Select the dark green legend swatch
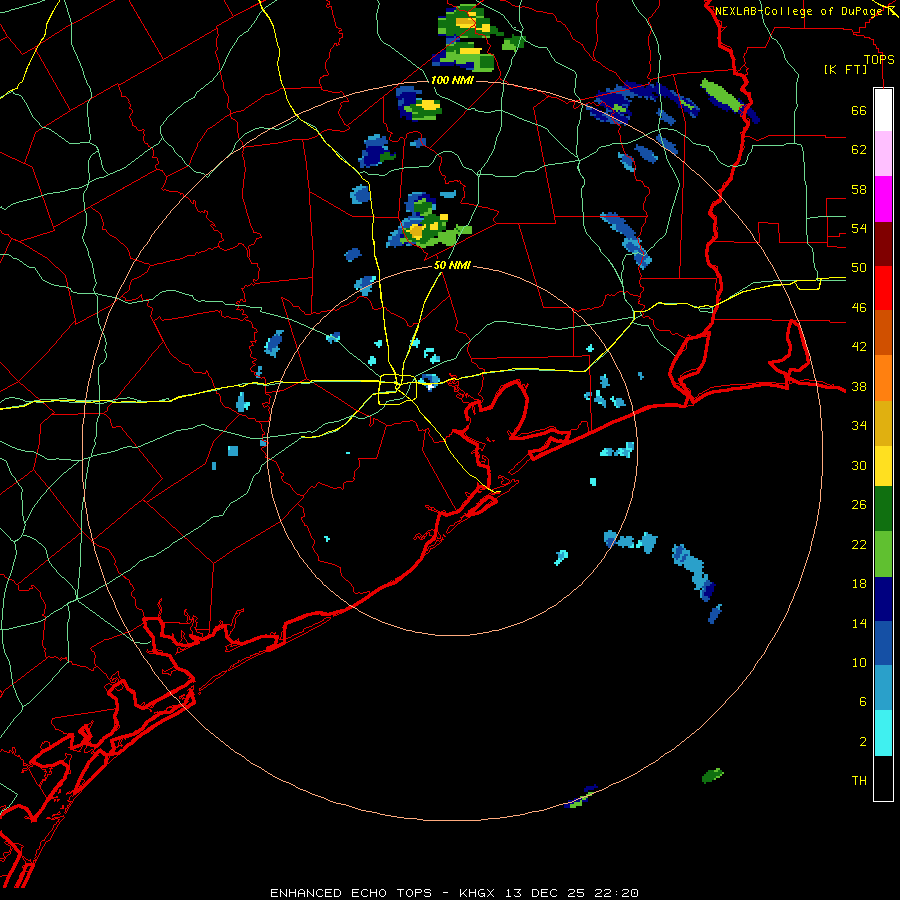Screen dimensions: 900x900 883,509
